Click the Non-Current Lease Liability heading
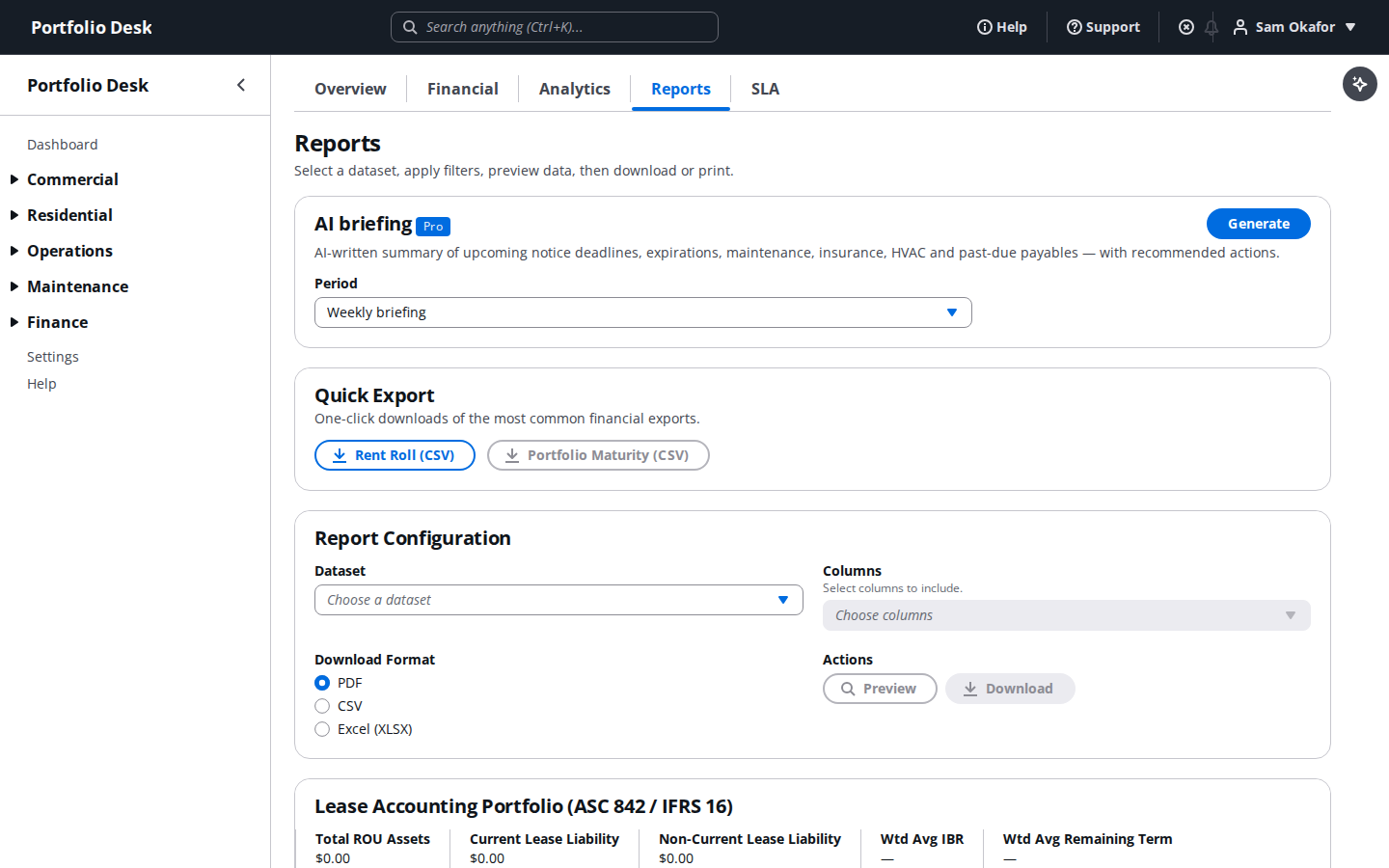The image size is (1389, 868). point(749,839)
